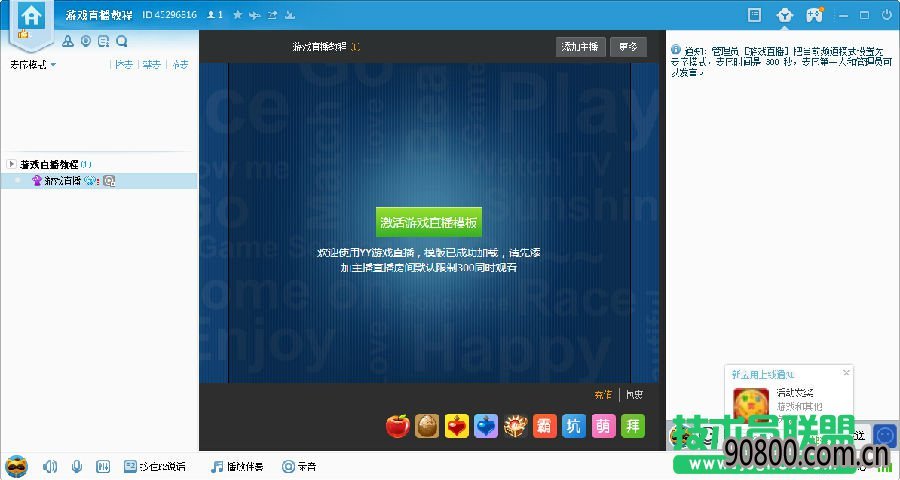Click the blue smiley emoji icon at bottom right
The image size is (900, 480).
(x=885, y=436)
